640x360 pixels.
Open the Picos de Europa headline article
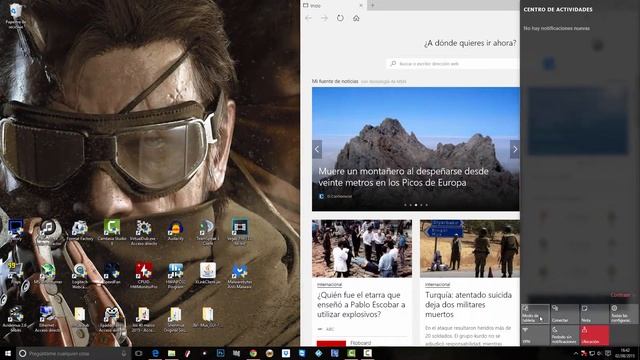click(x=403, y=177)
